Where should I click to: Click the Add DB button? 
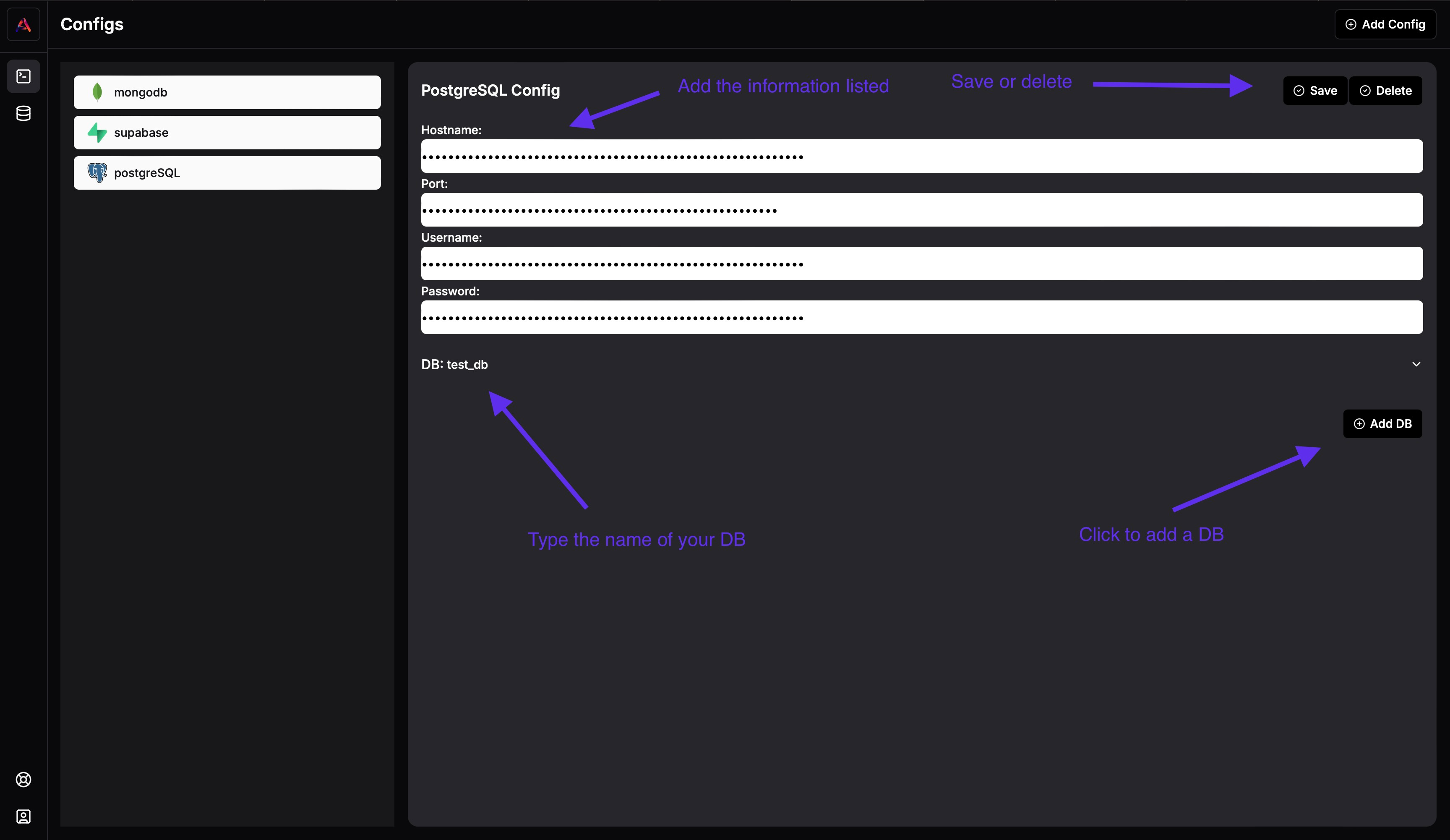1383,423
